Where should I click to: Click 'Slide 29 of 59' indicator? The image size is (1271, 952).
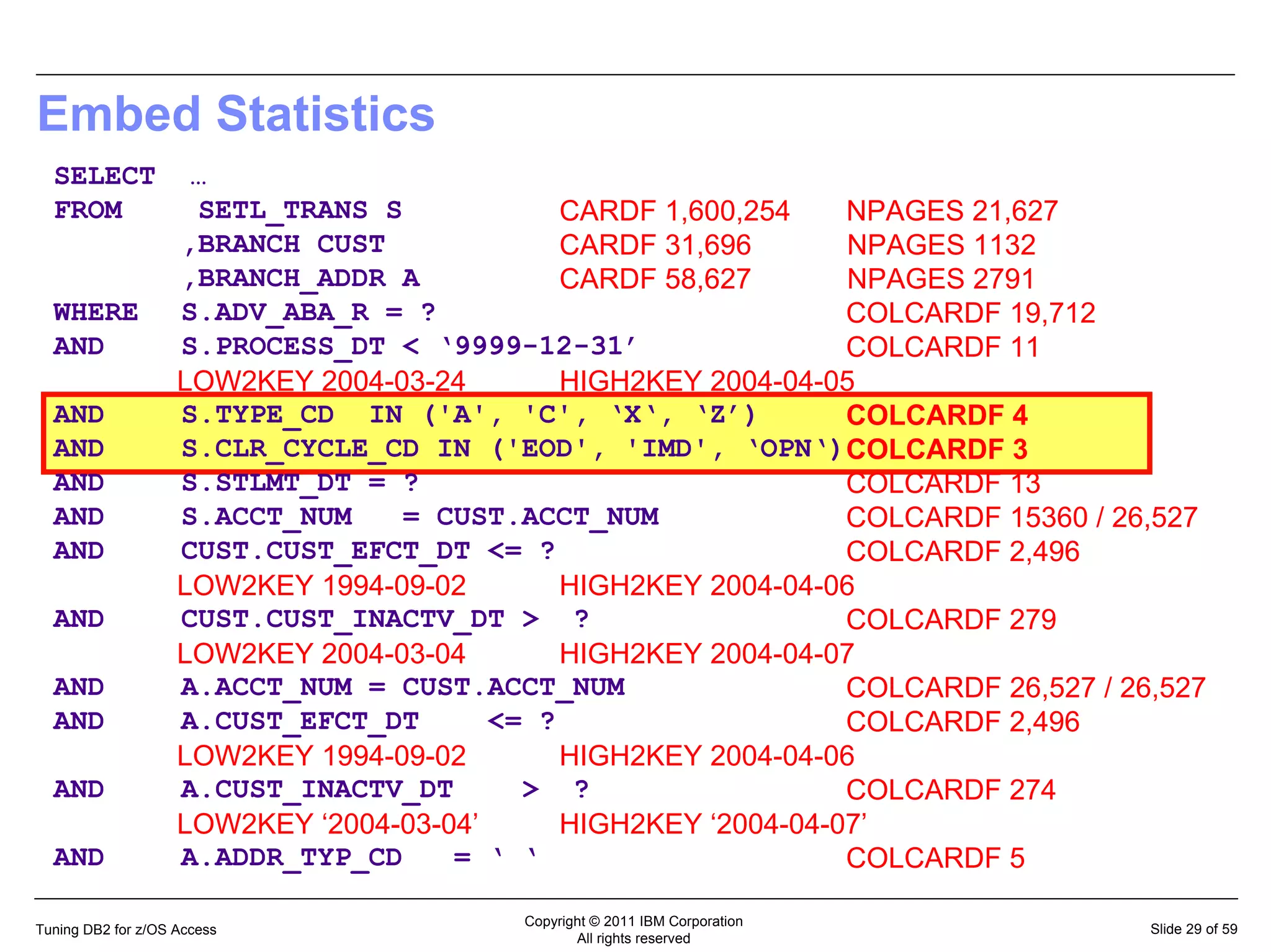[x=1193, y=929]
